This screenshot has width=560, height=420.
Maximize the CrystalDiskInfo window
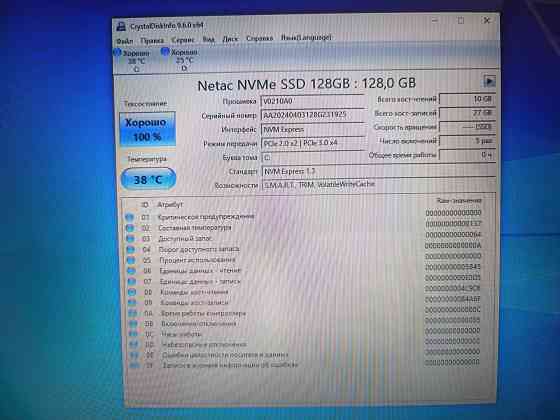click(461, 21)
